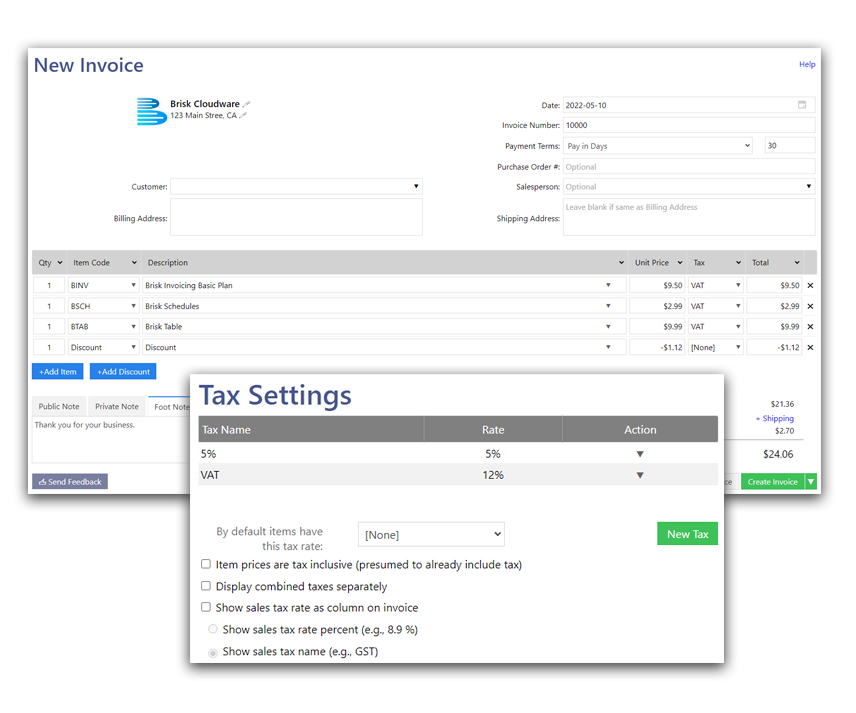The width and height of the screenshot is (856, 713).
Task: Select 'Show sales tax name' radio option
Action: pyautogui.click(x=213, y=652)
